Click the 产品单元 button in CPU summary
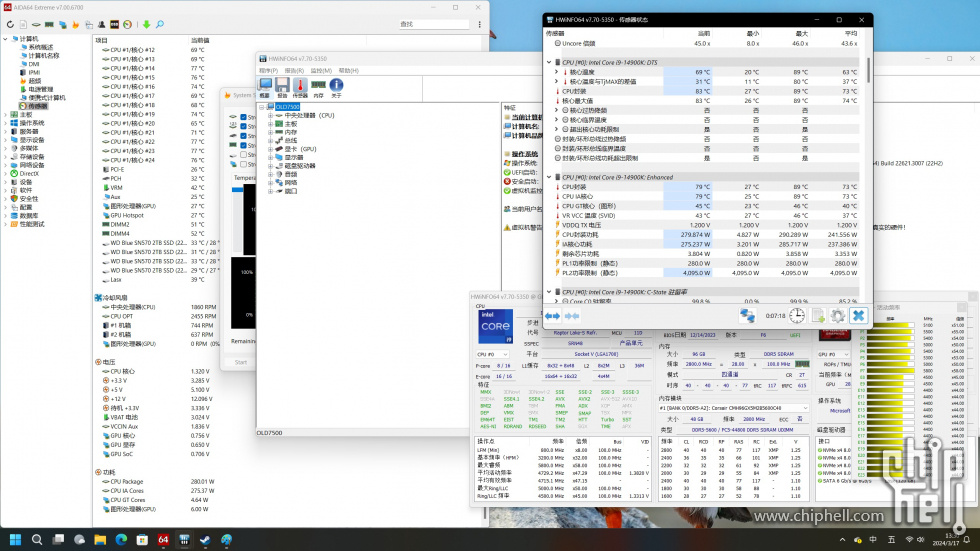This screenshot has width=980, height=551. pyautogui.click(x=631, y=343)
